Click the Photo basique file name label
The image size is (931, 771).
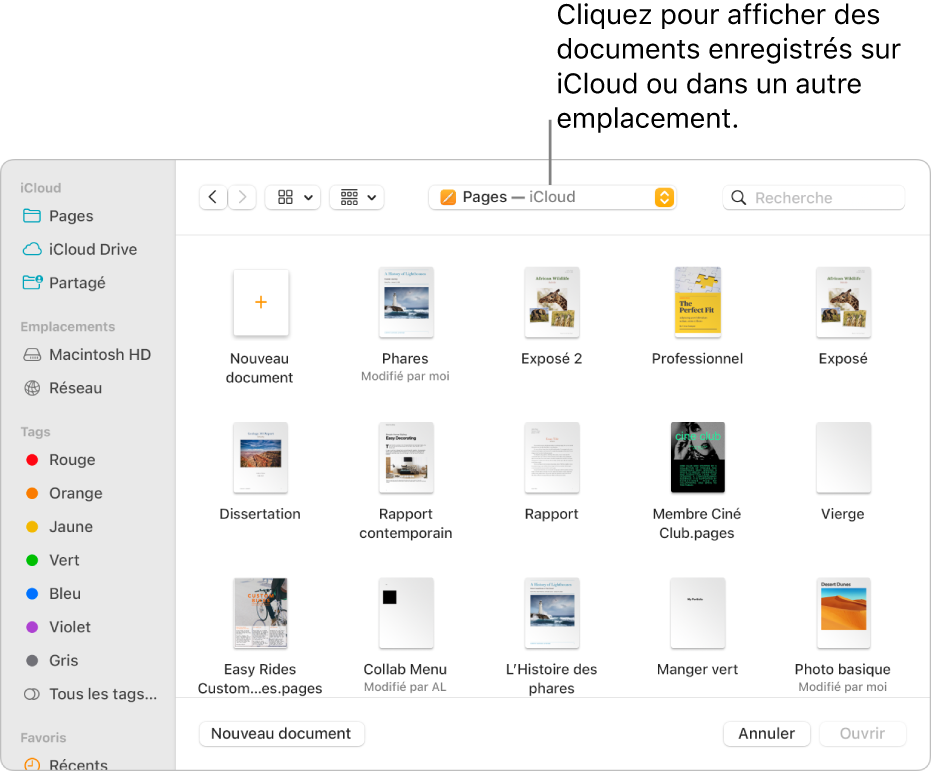[x=843, y=670]
